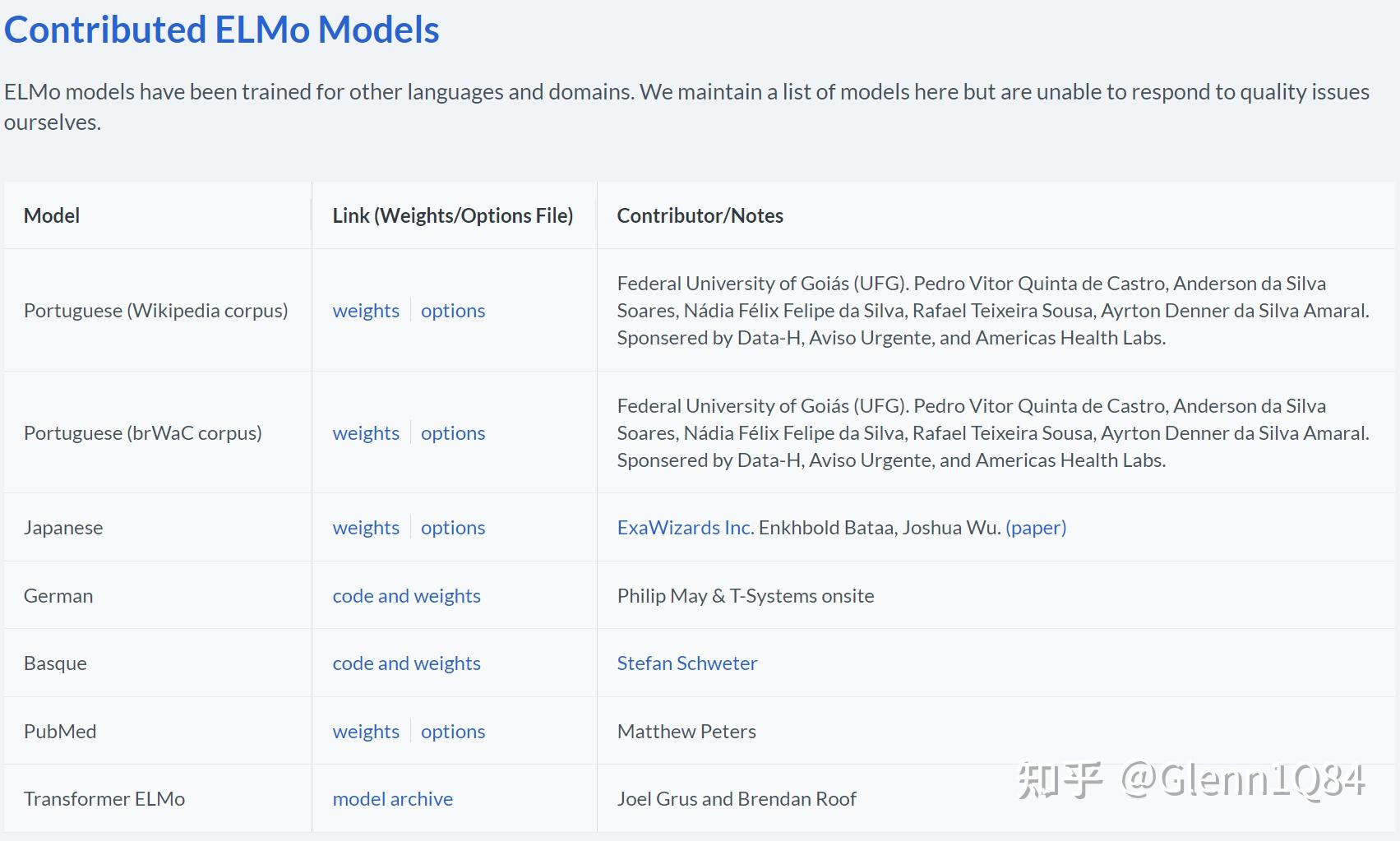Click the Contributed ELMo Models heading
This screenshot has width=1400, height=841.
coord(222,30)
